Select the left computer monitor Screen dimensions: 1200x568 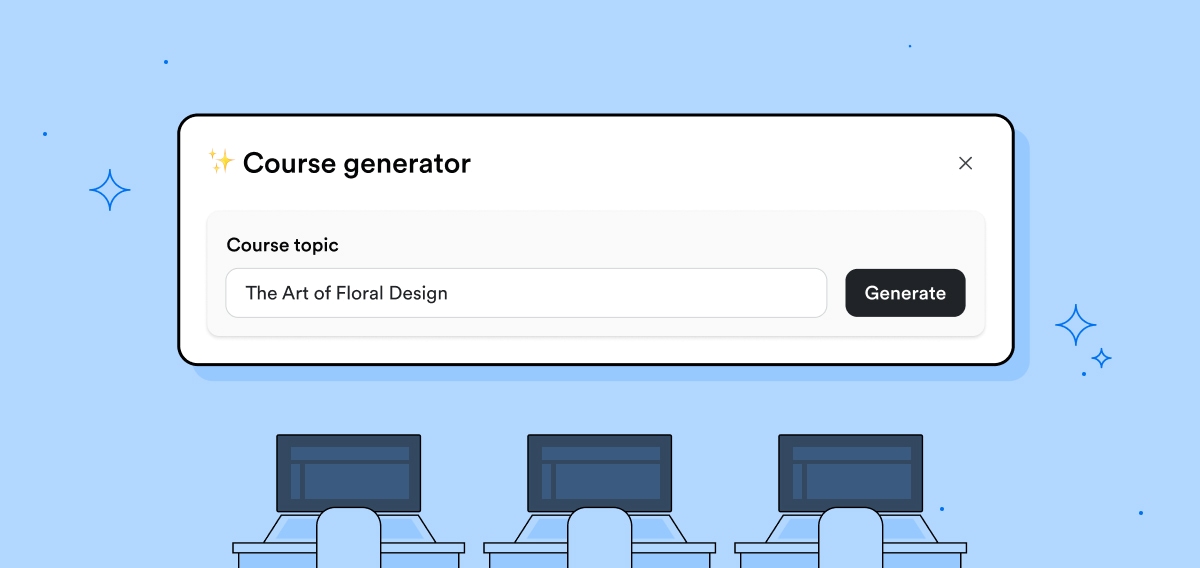click(349, 473)
